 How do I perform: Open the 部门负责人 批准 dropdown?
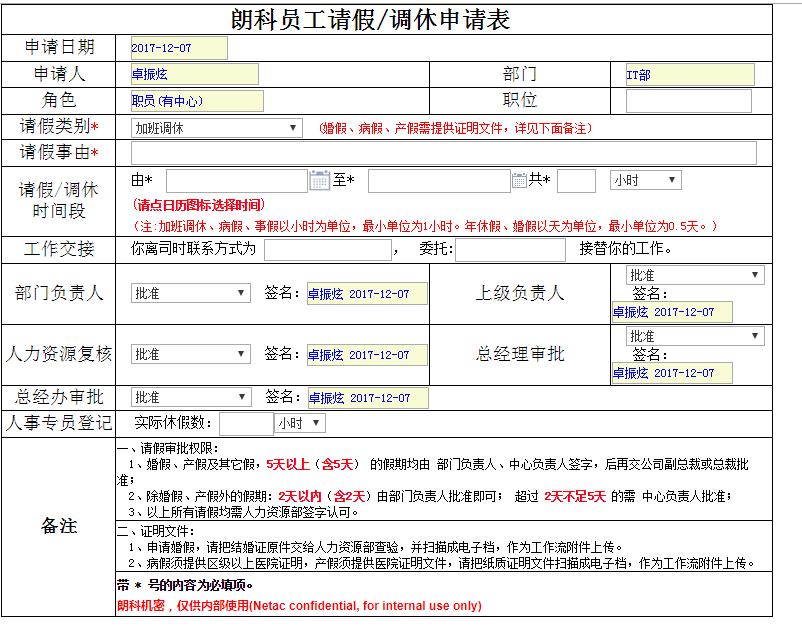coord(191,294)
